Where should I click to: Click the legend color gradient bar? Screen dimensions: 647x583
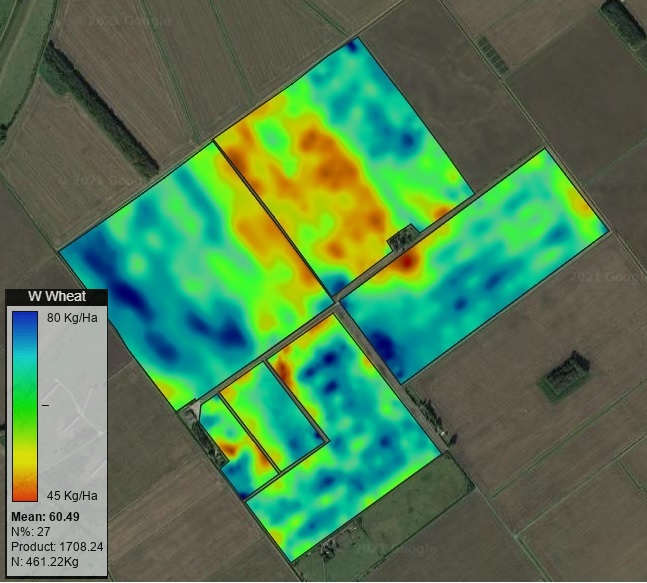tap(25, 406)
